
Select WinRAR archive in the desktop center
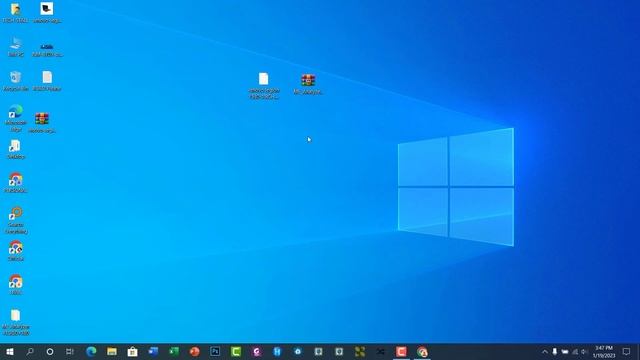point(308,84)
